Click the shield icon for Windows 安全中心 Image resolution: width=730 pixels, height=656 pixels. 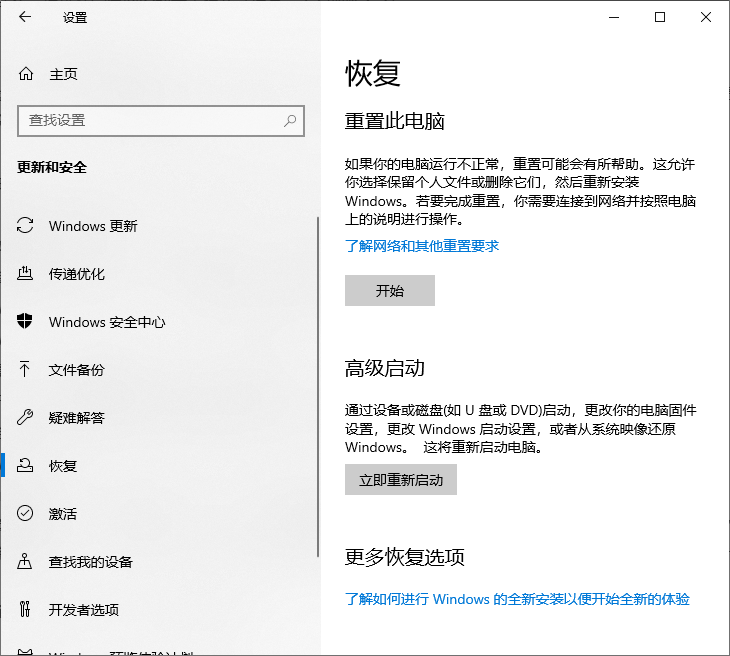[25, 321]
